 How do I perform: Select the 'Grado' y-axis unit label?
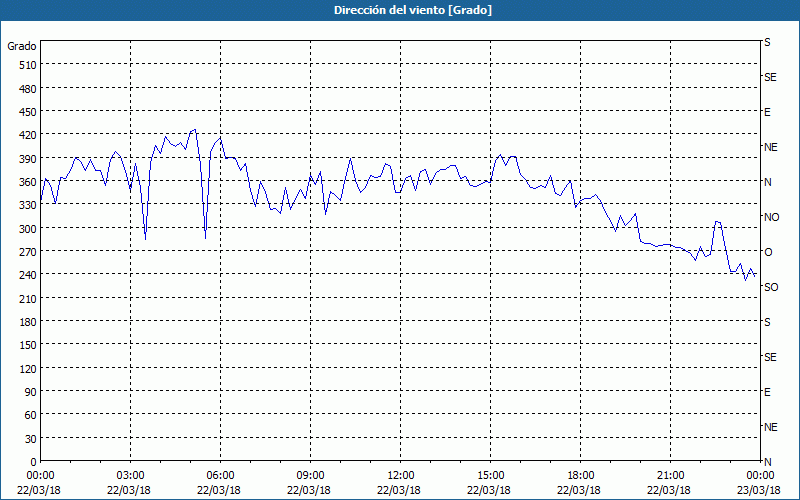22,46
